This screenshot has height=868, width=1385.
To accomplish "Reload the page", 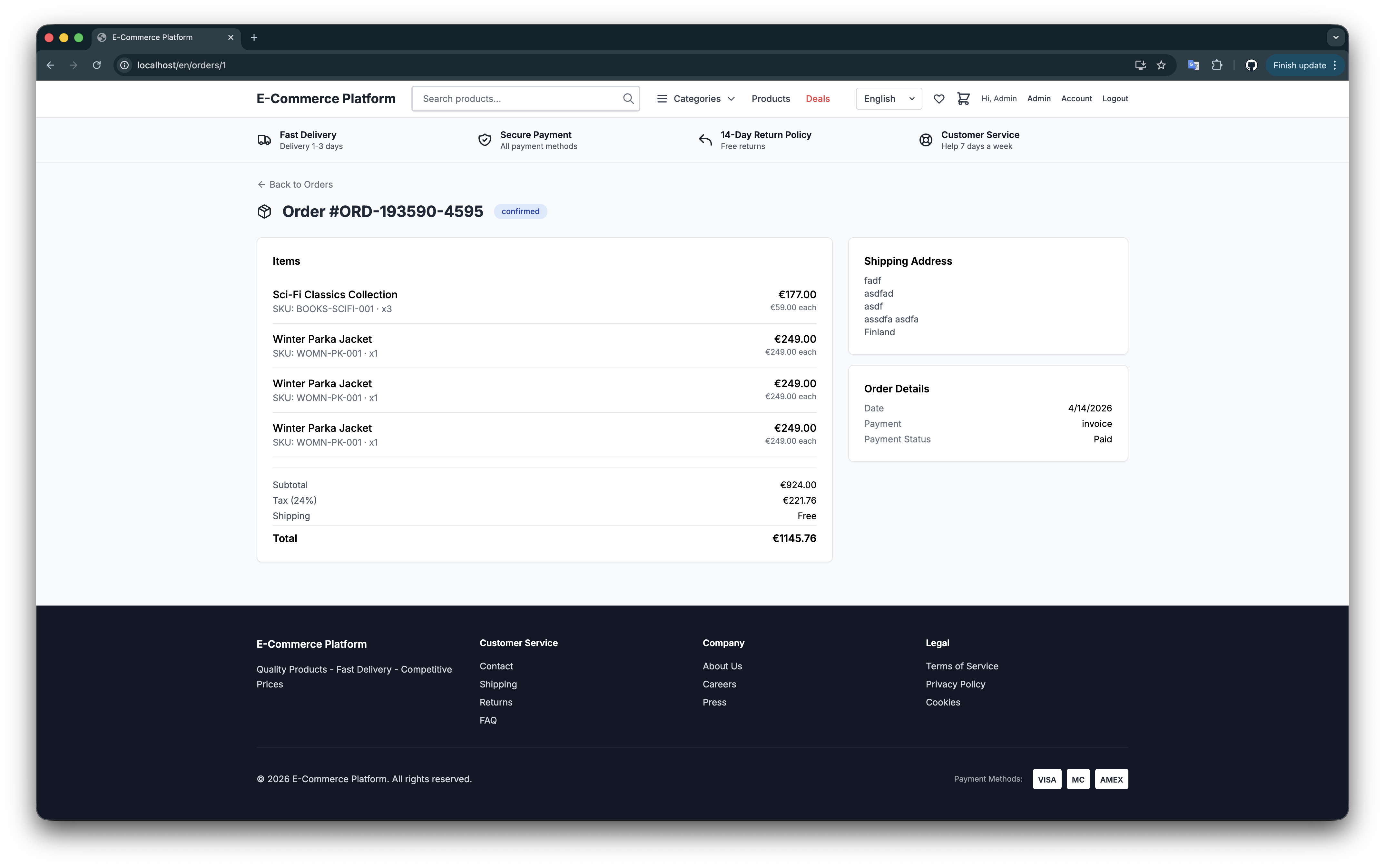I will pos(97,65).
